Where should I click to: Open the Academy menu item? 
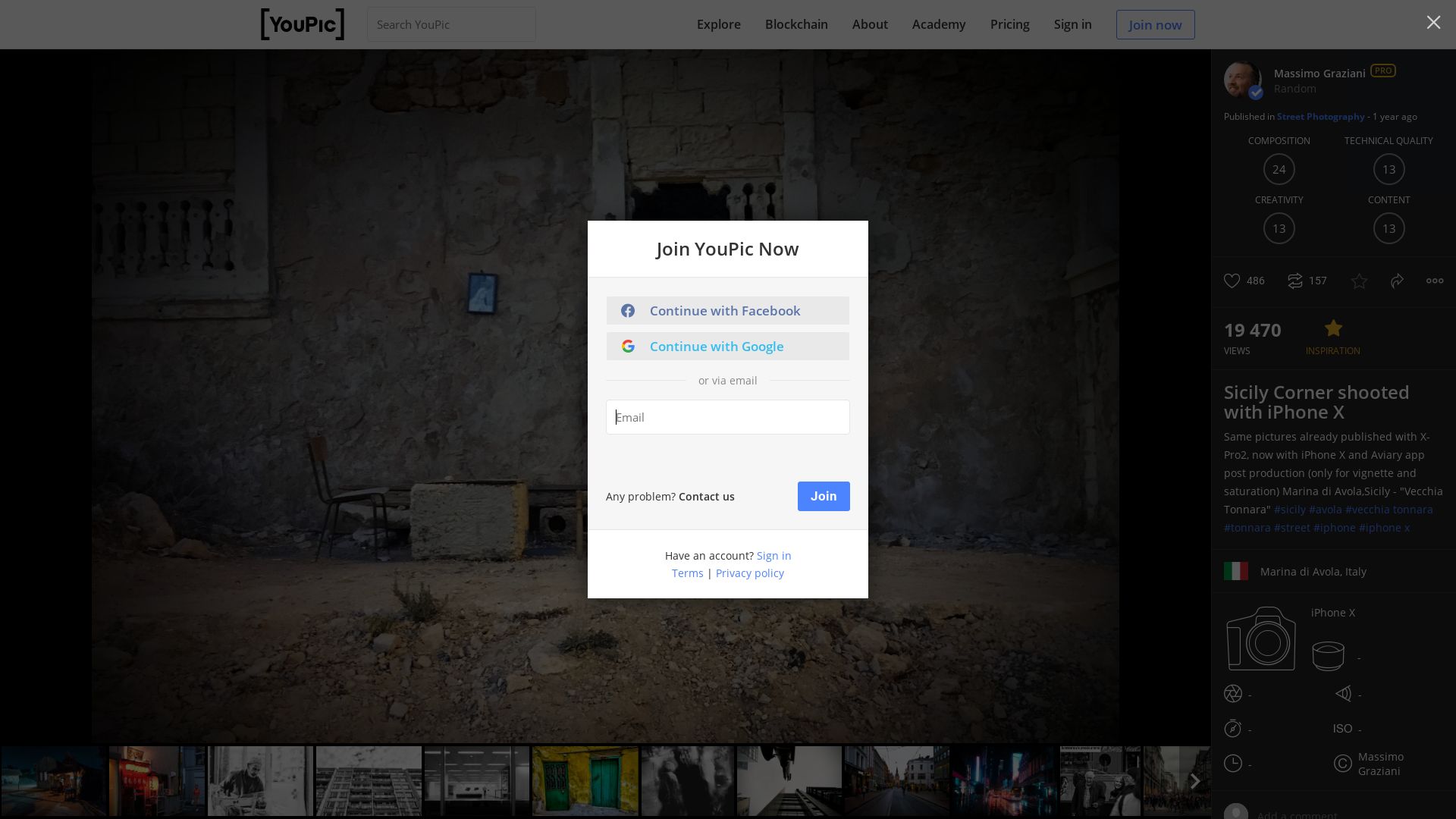click(x=938, y=24)
